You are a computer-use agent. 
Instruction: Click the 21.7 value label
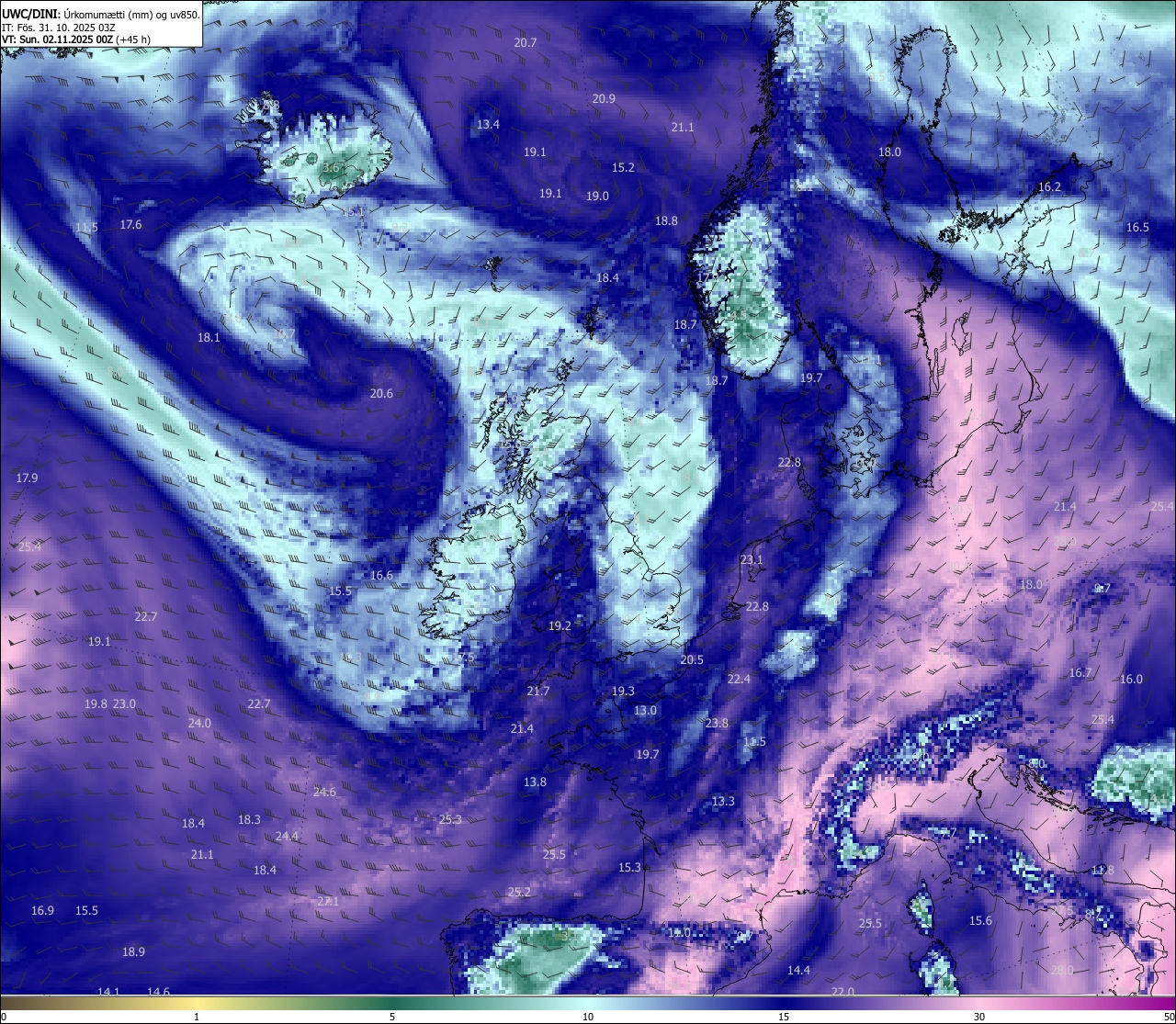click(x=538, y=692)
